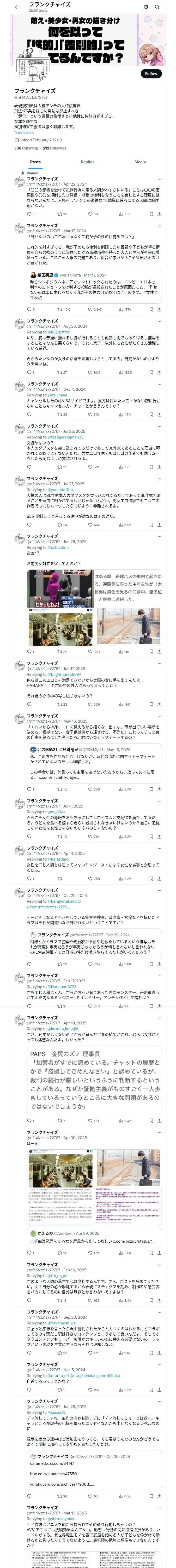Image resolution: width=176 pixels, height=1568 pixels.
Task: Switch to the Replies tab
Action: [87, 162]
